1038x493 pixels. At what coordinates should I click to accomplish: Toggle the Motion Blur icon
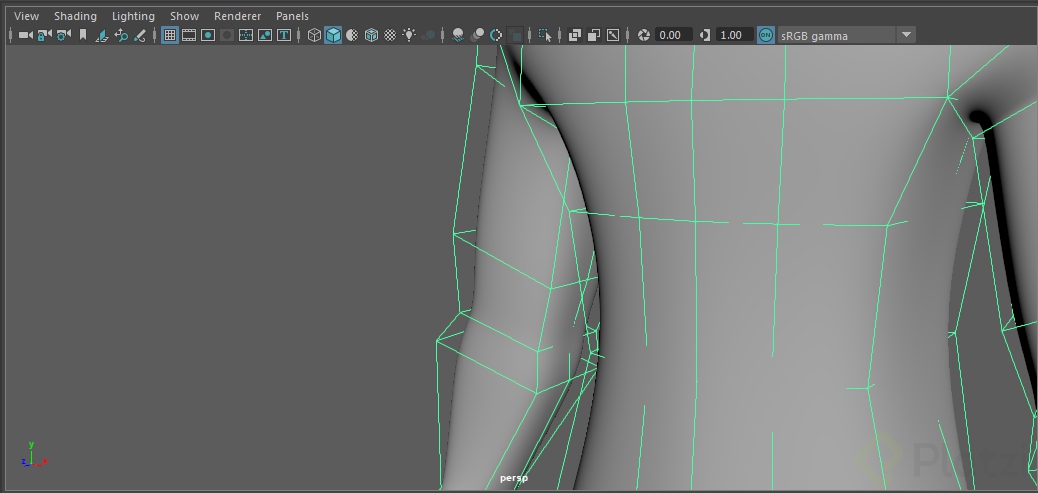pos(477,35)
